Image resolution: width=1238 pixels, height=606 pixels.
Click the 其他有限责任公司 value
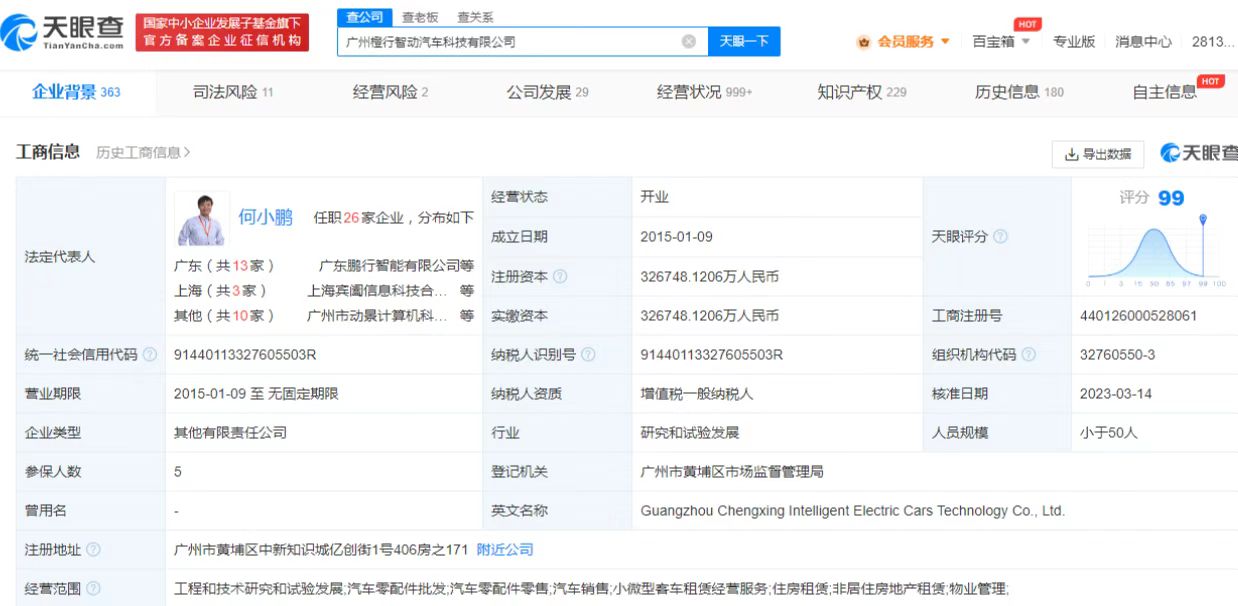coord(230,433)
